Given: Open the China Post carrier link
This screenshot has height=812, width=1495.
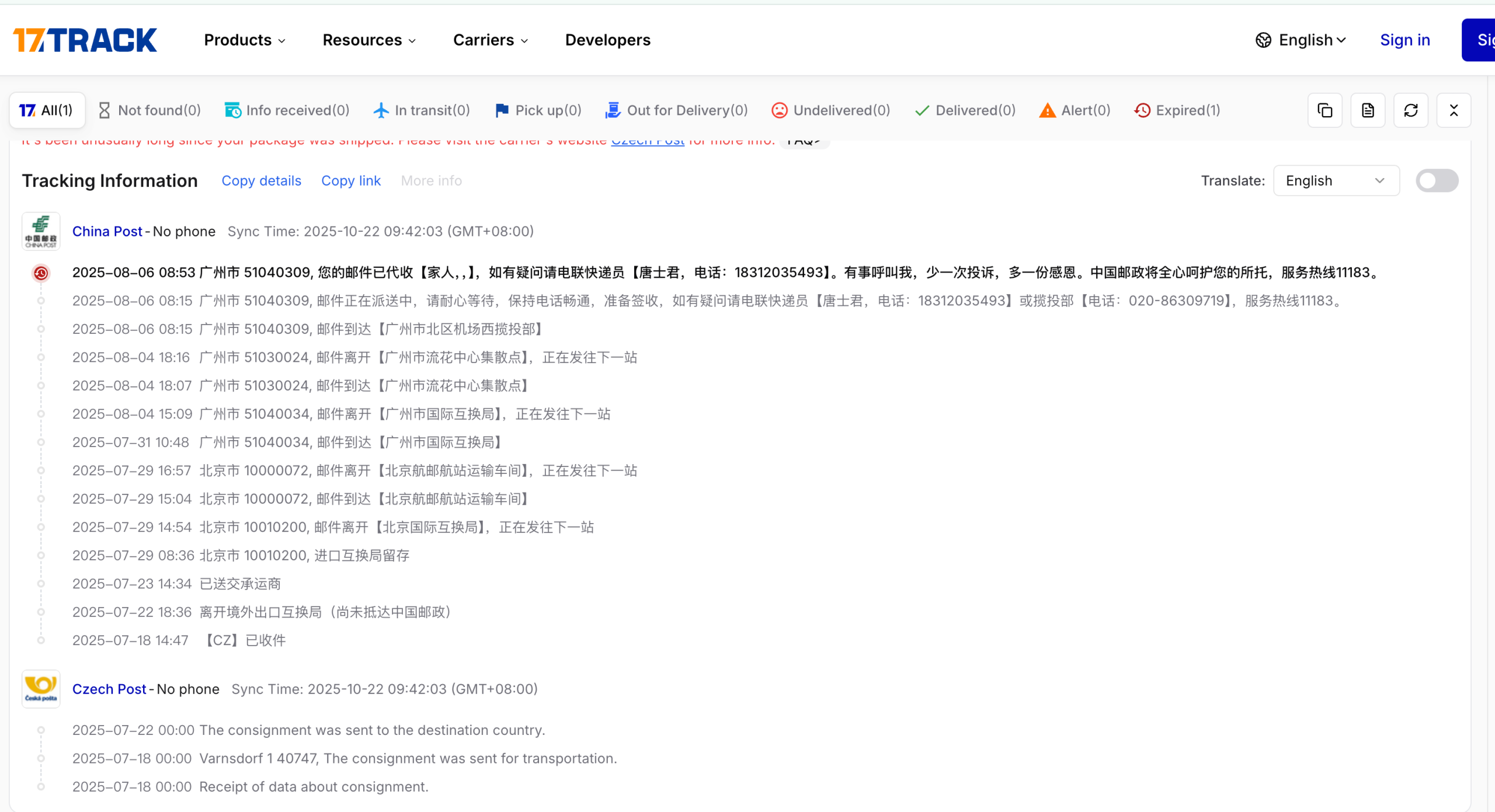Looking at the screenshot, I should coord(107,231).
